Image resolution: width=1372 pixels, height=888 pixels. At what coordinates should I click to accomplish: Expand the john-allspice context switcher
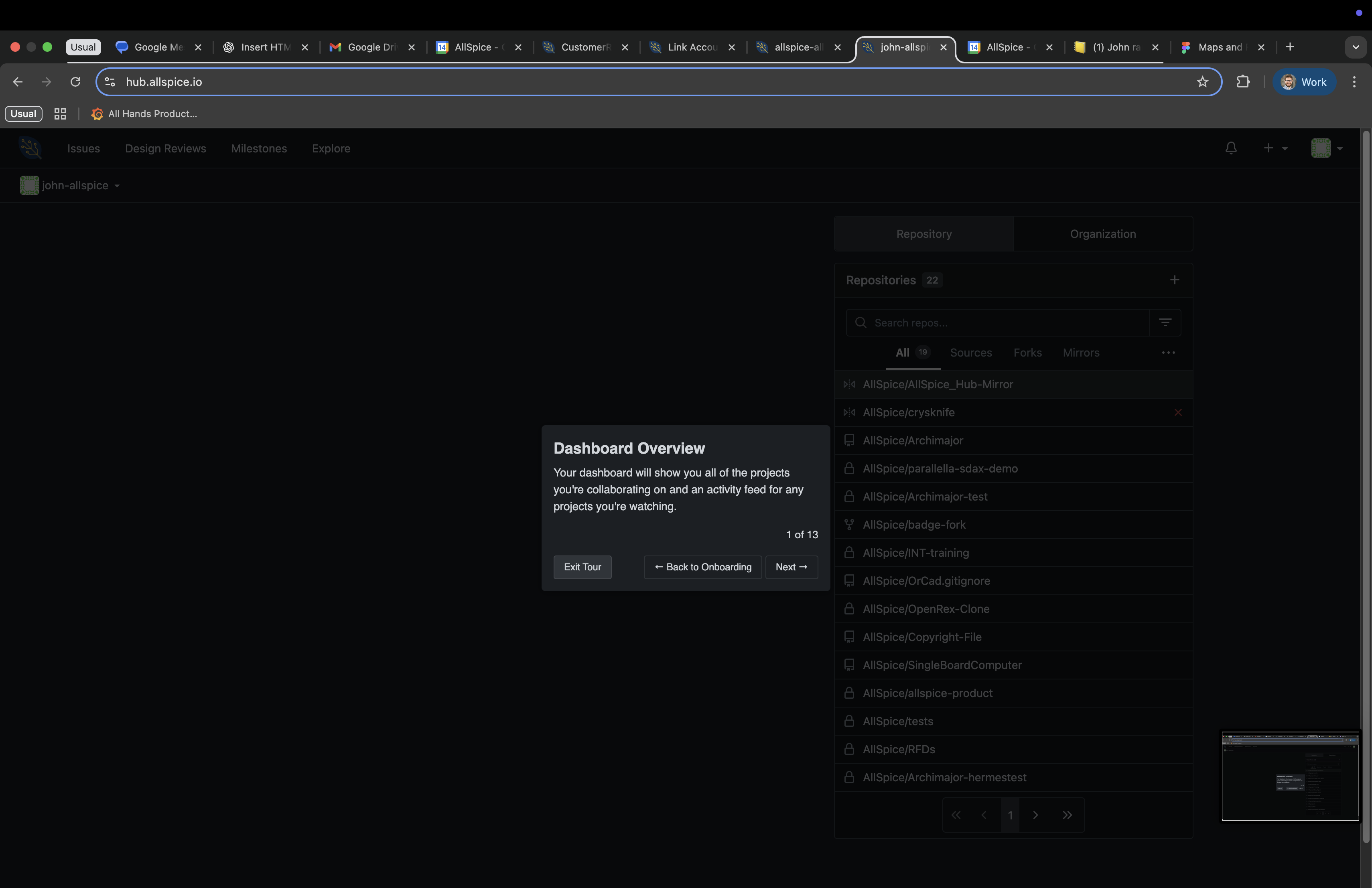(70, 186)
